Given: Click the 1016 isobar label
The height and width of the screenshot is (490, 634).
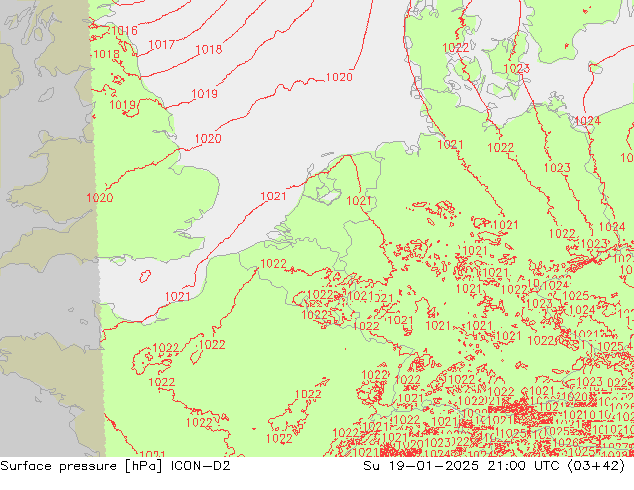Looking at the screenshot, I should point(124,31).
